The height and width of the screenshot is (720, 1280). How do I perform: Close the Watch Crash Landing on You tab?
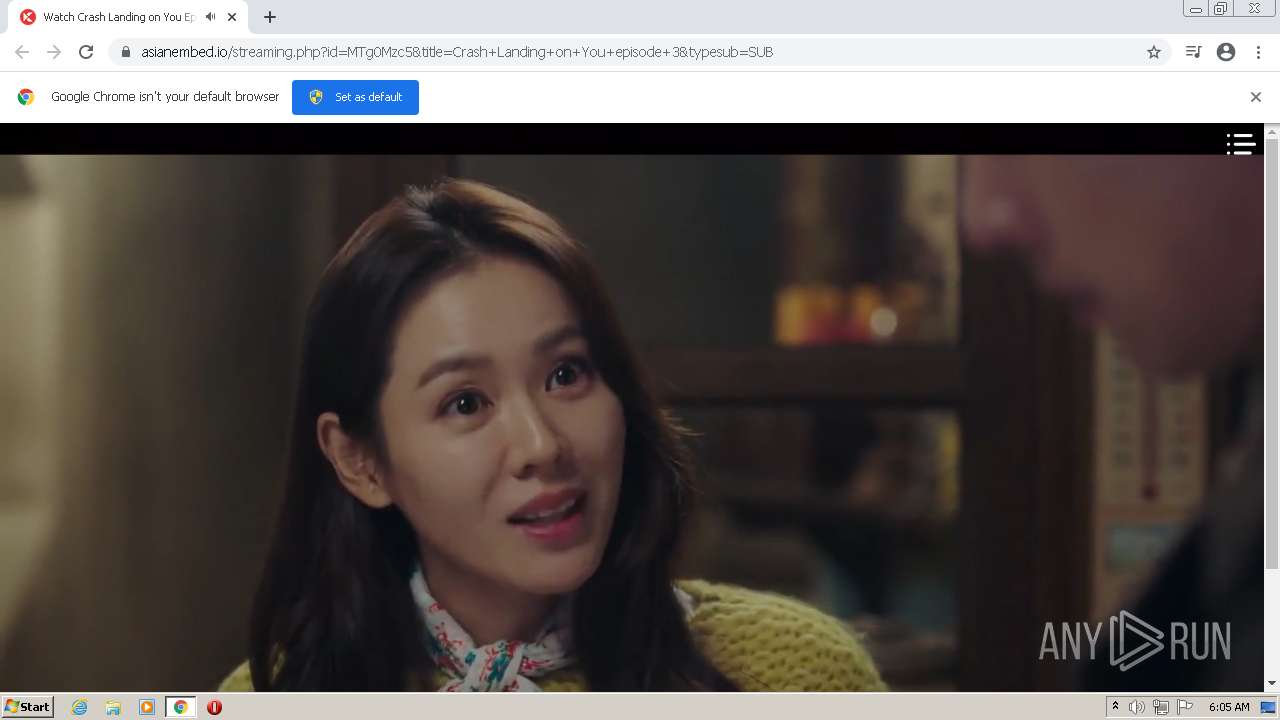click(232, 17)
